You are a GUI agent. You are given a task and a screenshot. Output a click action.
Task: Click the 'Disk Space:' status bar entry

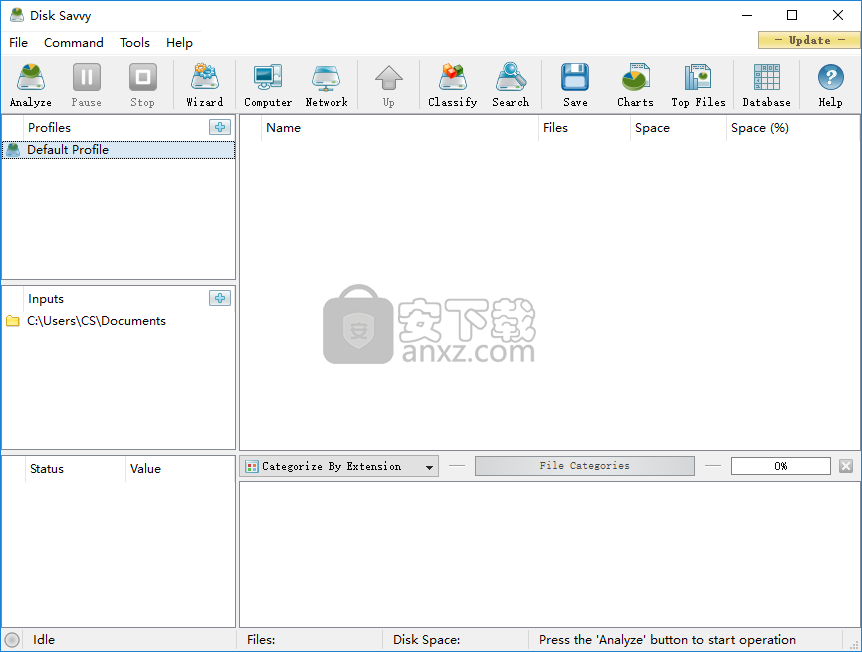(x=427, y=640)
